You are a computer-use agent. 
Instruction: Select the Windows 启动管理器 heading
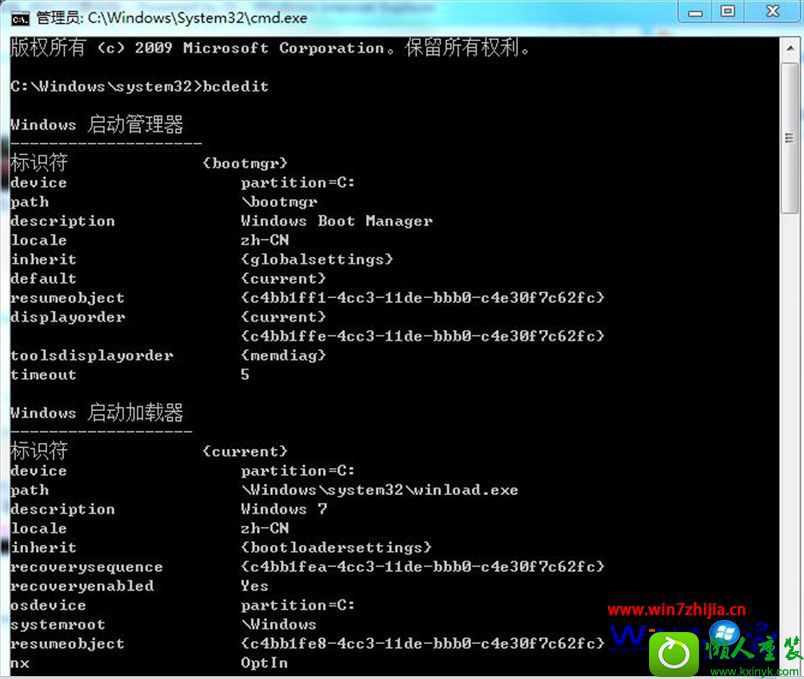(97, 125)
